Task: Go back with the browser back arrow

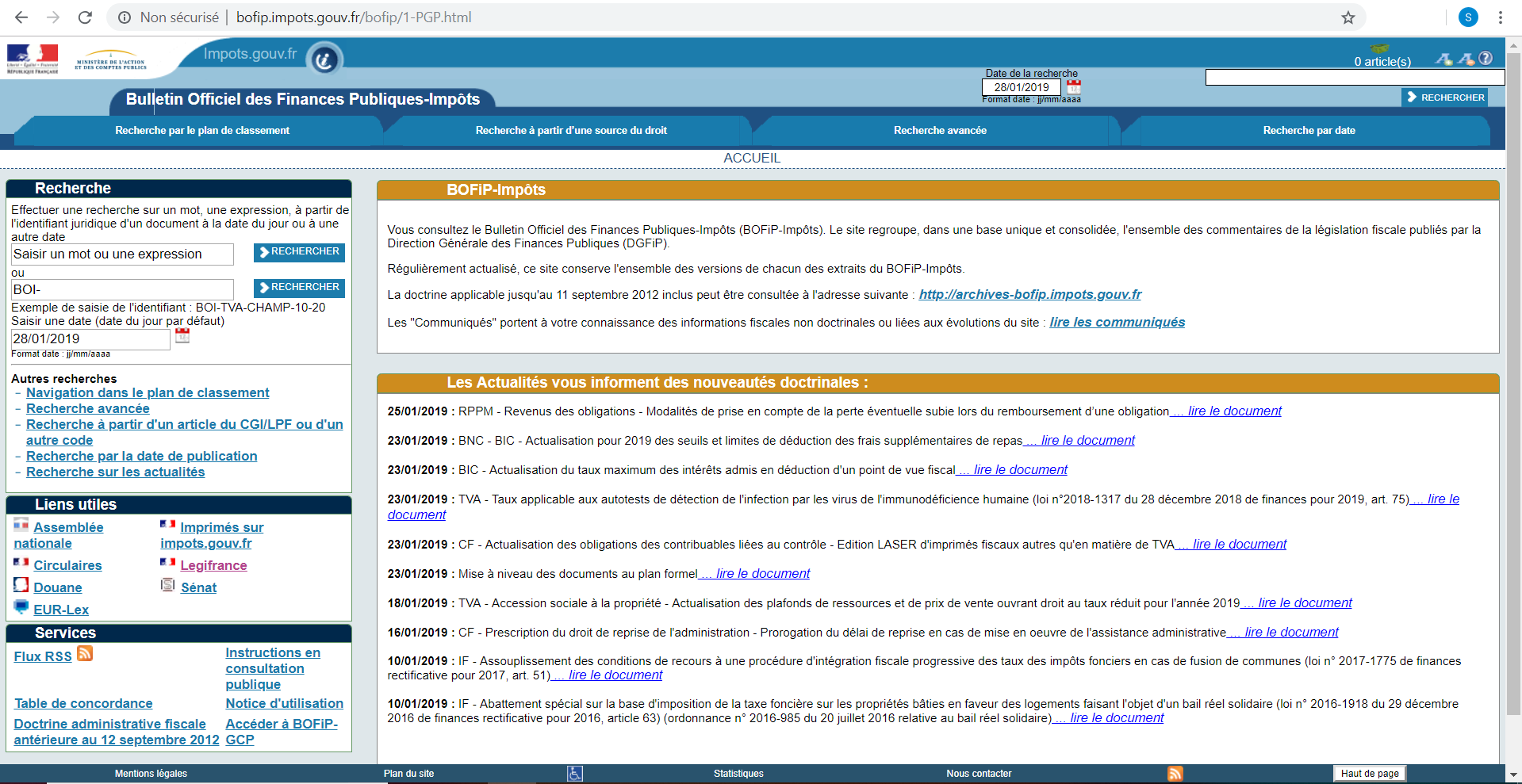Action: (21, 17)
